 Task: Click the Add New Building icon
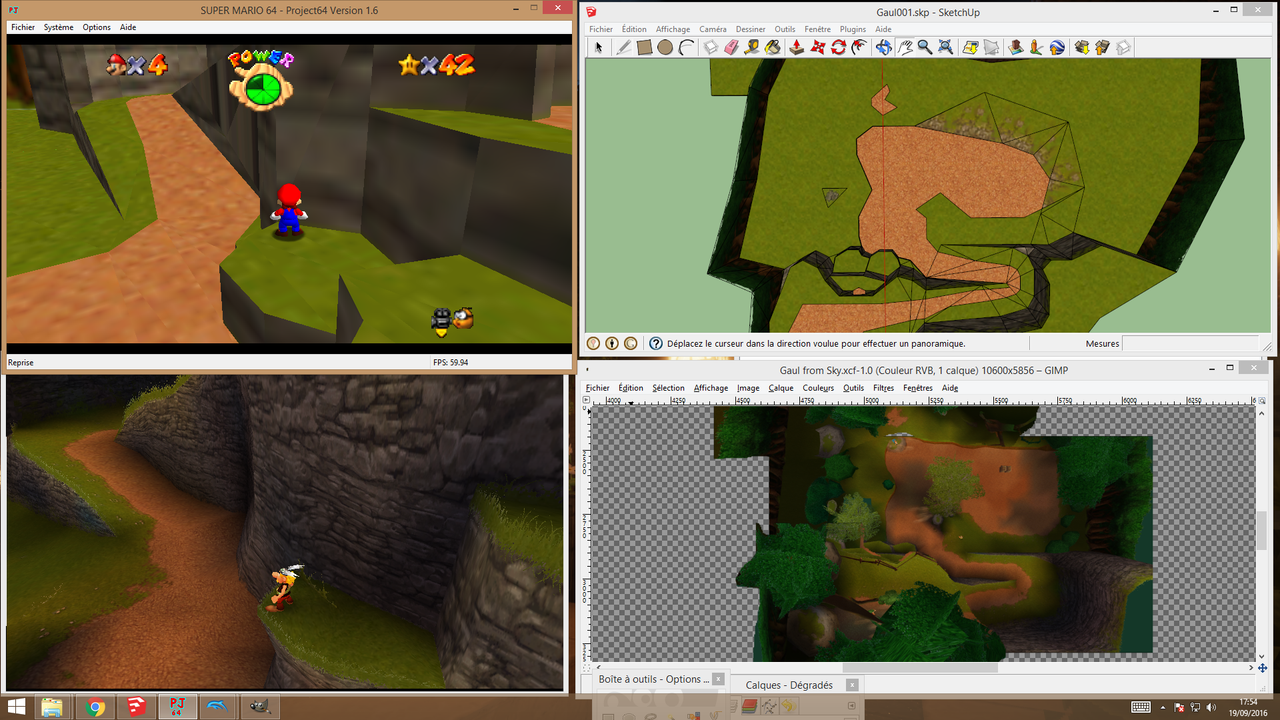coord(1016,47)
